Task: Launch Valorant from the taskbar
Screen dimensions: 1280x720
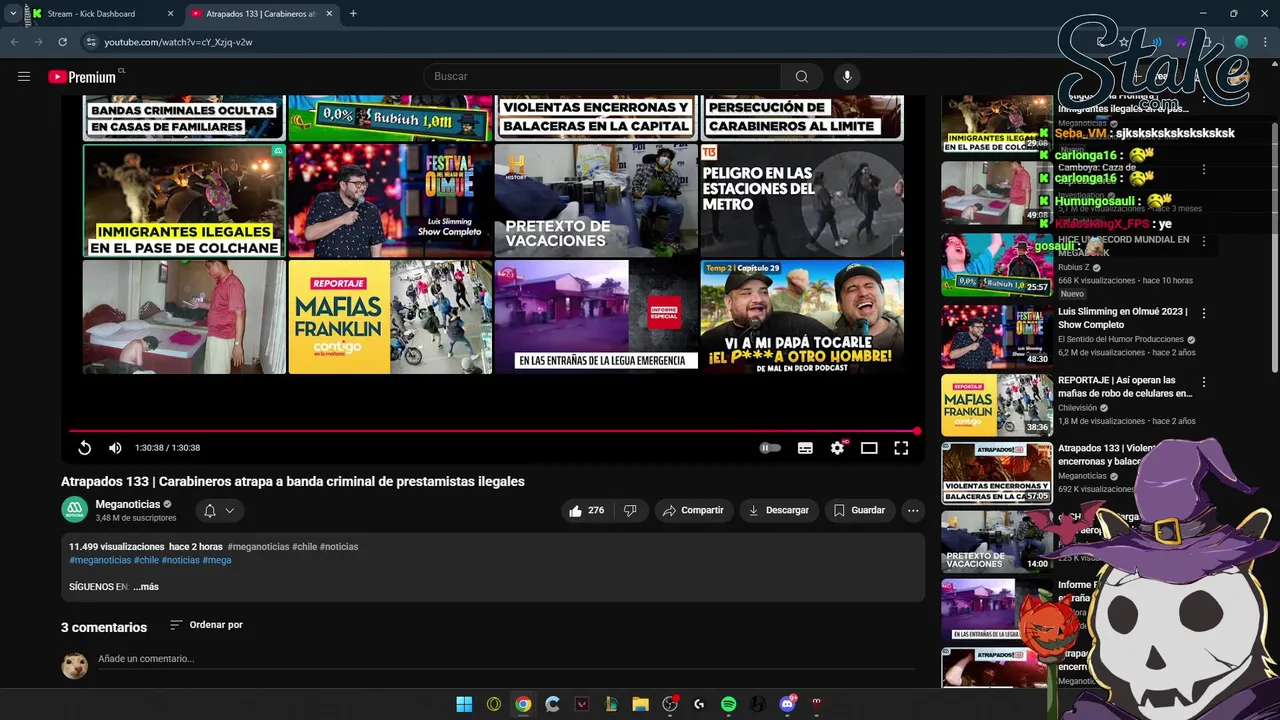Action: click(x=582, y=704)
